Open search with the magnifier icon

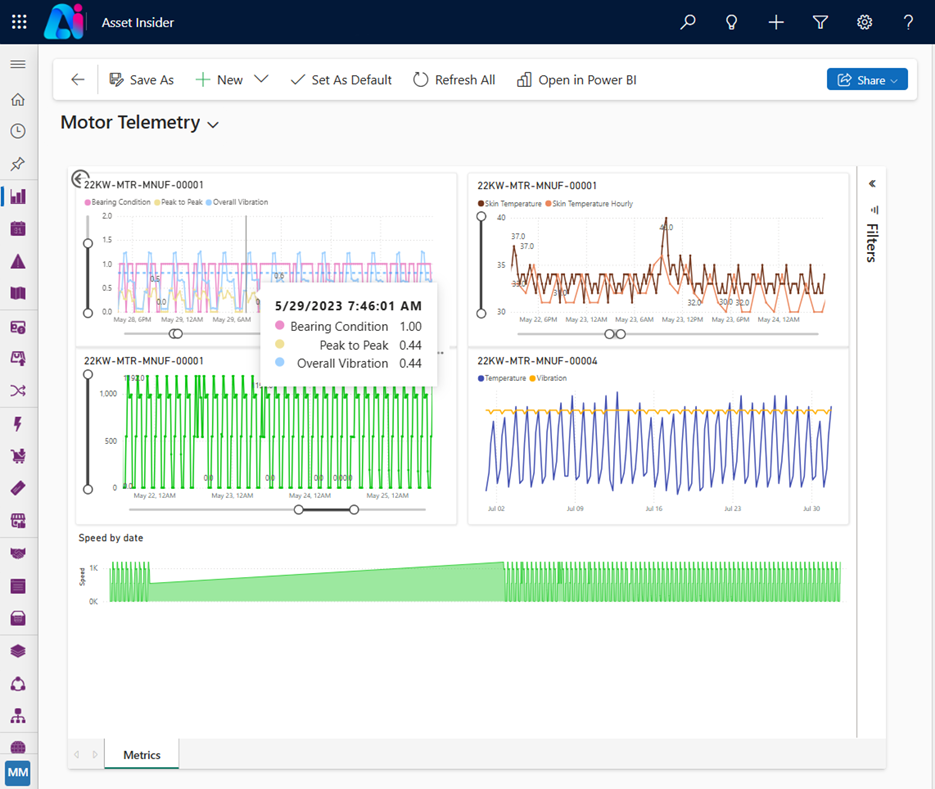(688, 22)
